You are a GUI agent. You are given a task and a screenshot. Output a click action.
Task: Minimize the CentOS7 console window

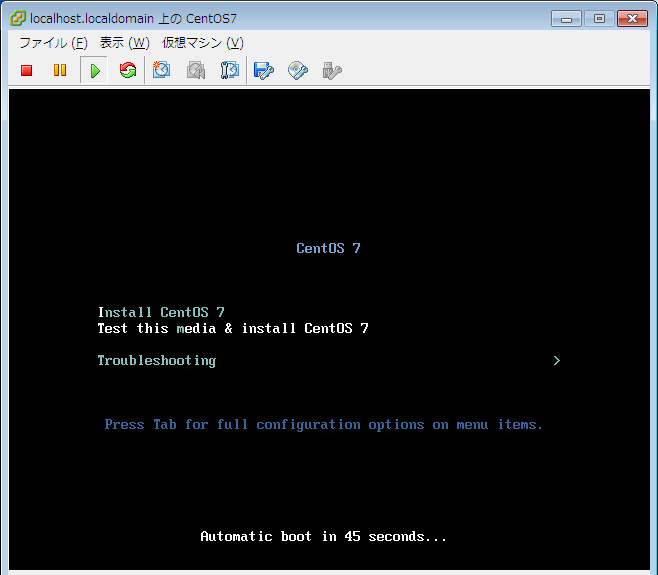pos(566,19)
